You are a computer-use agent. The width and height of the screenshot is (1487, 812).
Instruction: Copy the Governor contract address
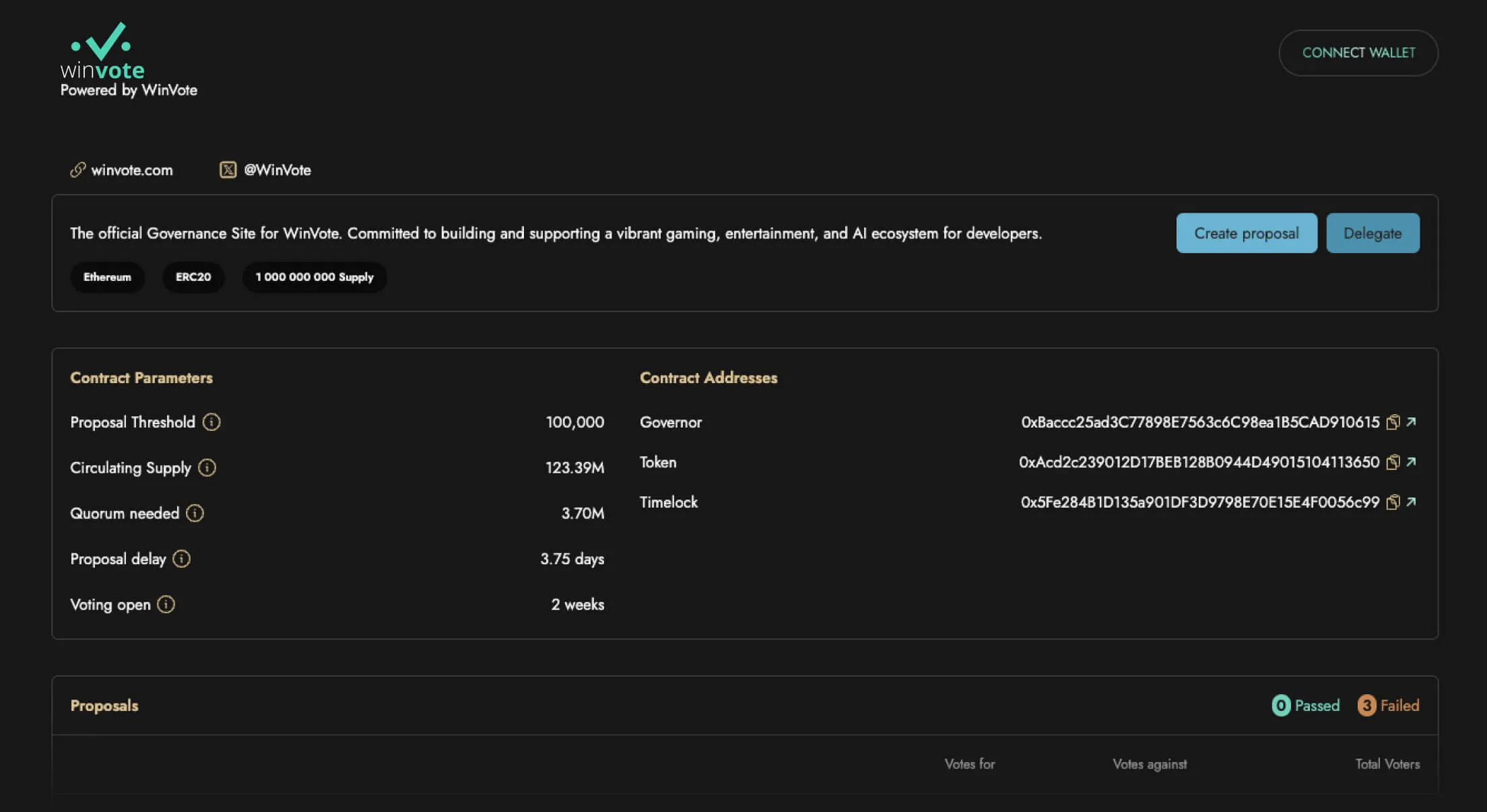click(1393, 422)
